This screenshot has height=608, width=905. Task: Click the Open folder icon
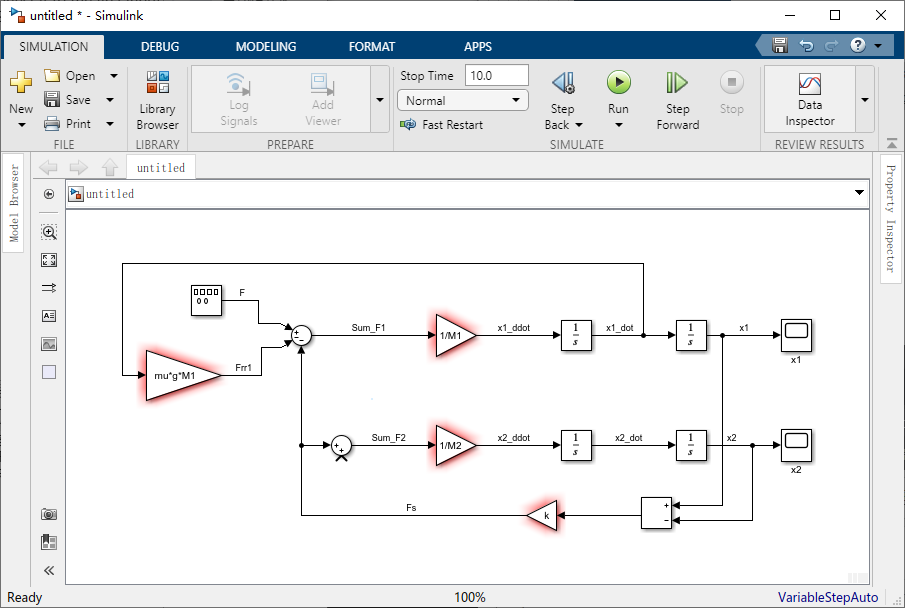tap(52, 76)
